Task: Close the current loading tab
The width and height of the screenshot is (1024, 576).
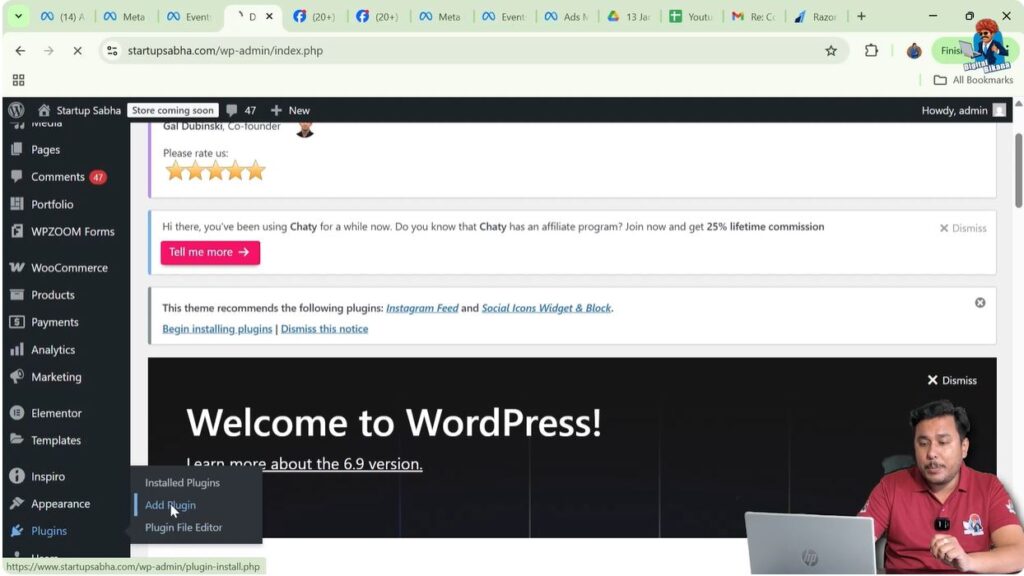Action: tap(269, 16)
